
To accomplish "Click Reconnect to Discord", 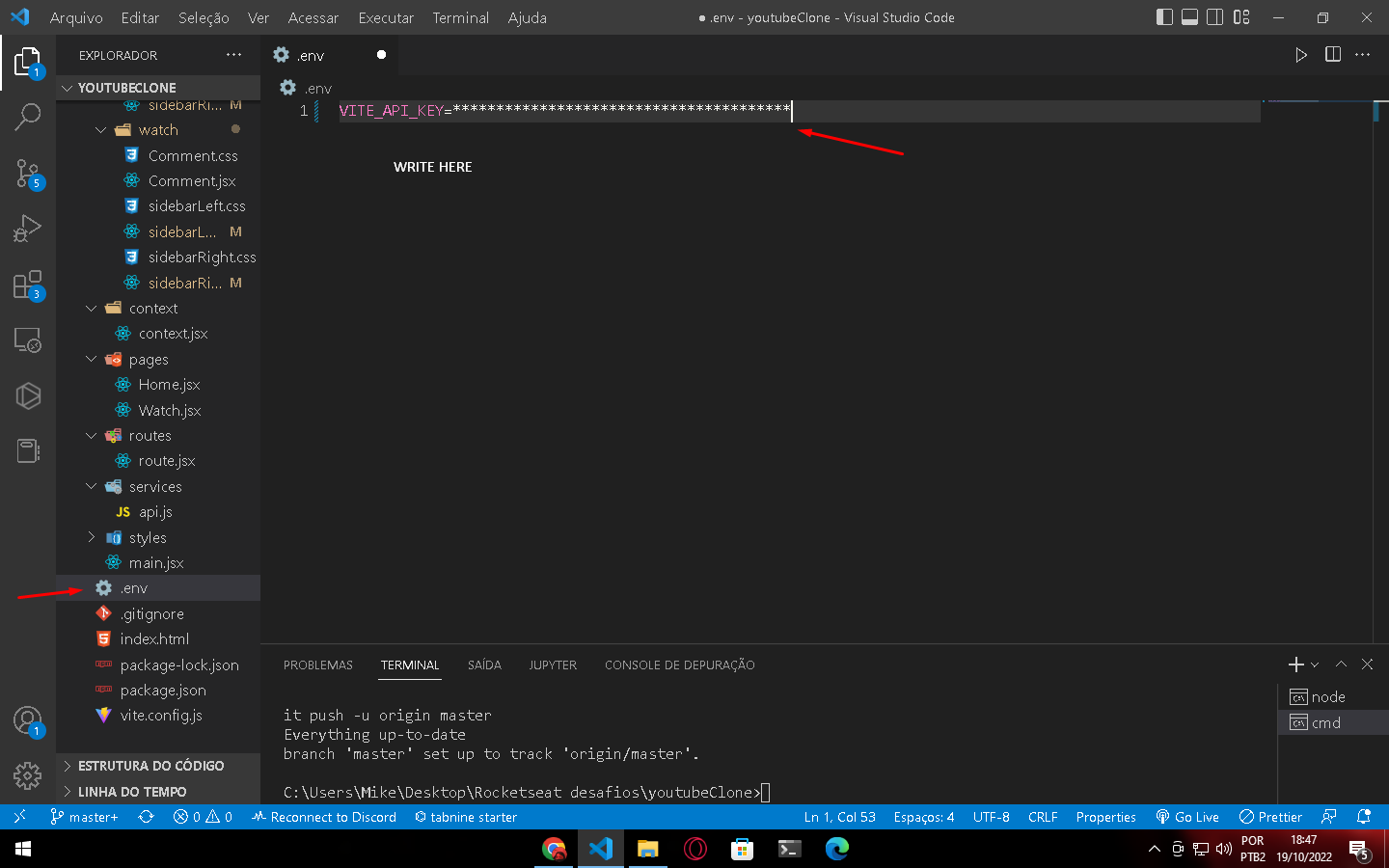I will point(324,817).
